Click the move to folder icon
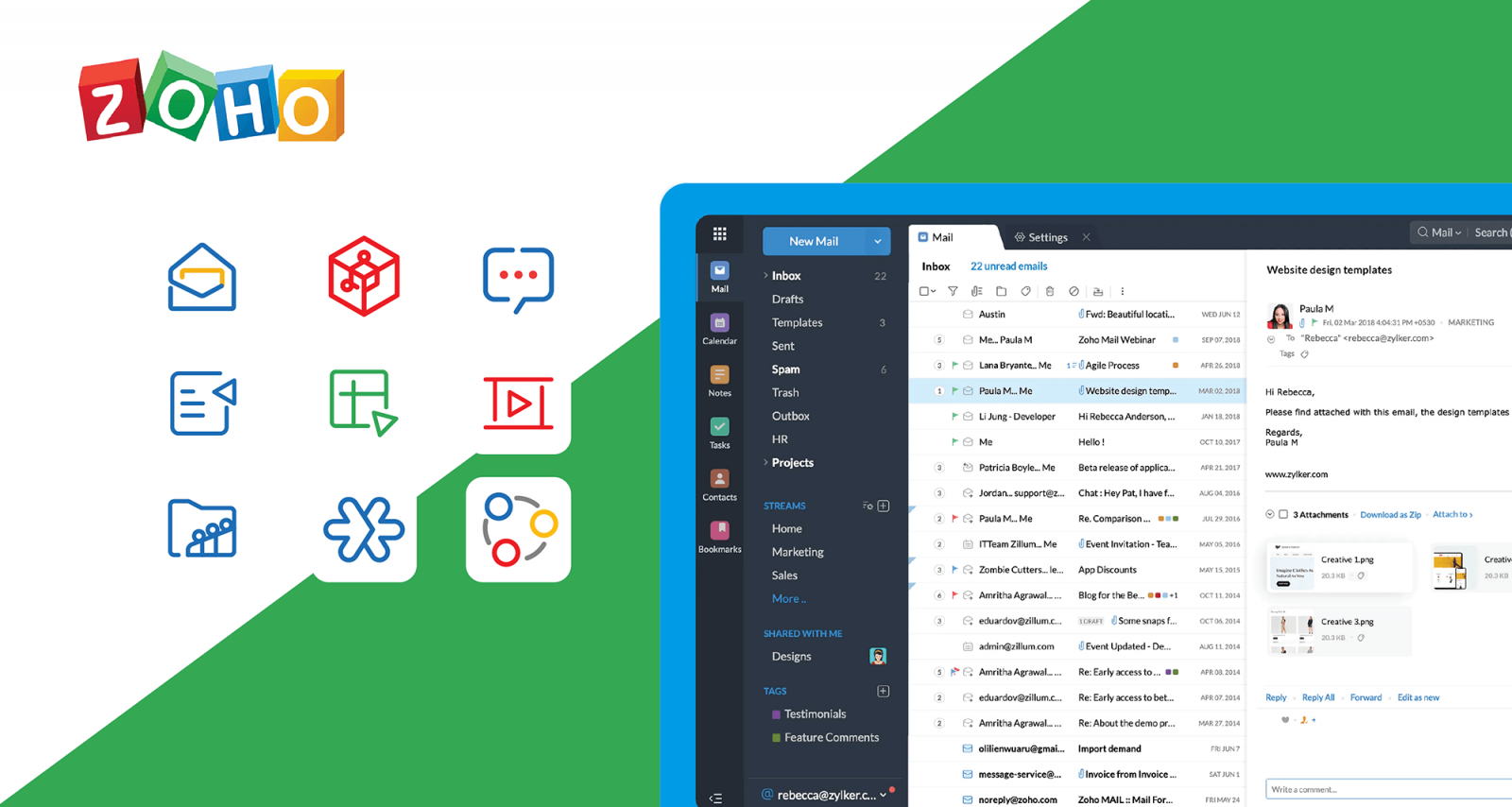The image size is (1512, 807). click(1001, 291)
